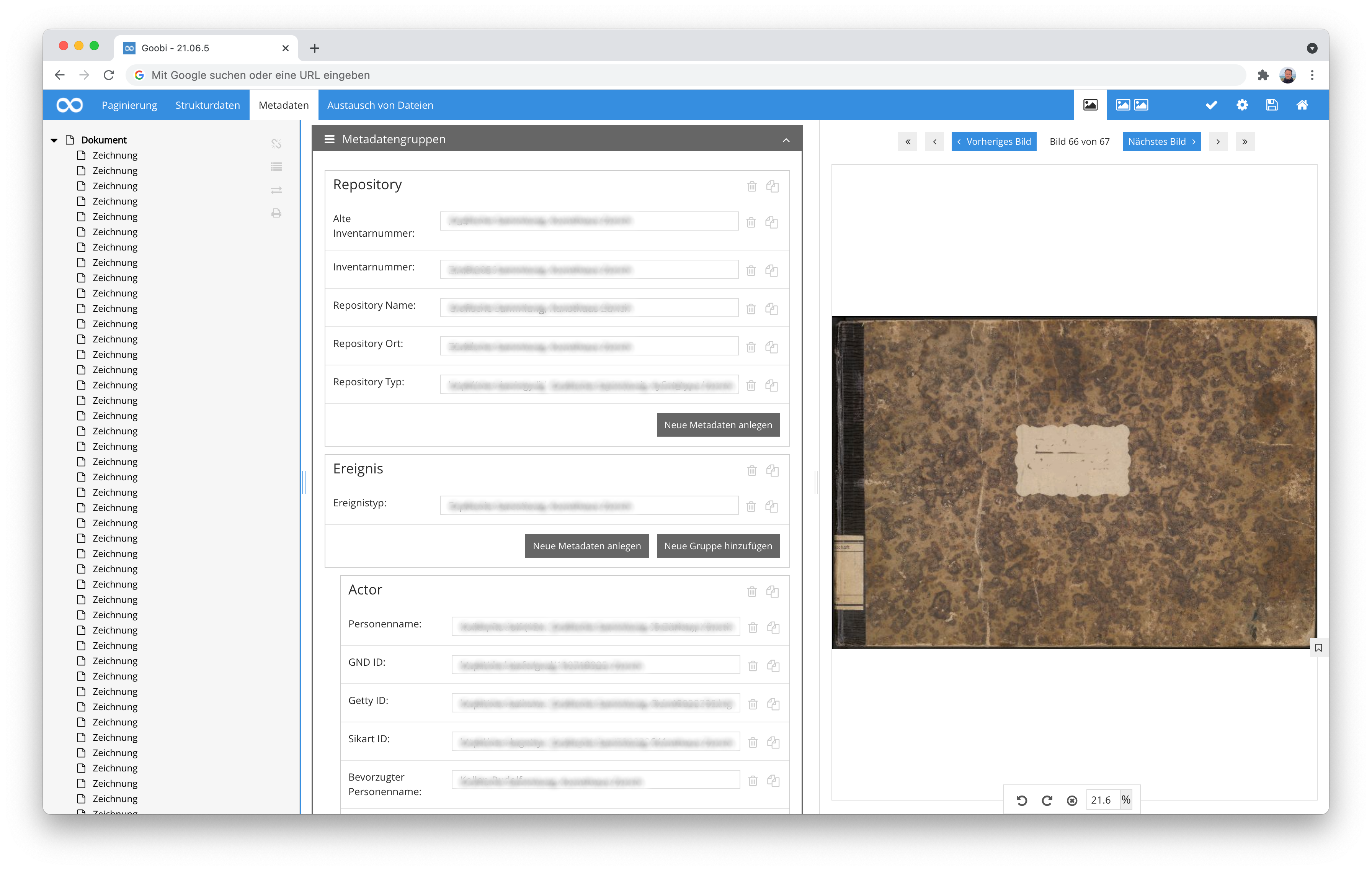Duplicate the Repository group

pos(772,187)
